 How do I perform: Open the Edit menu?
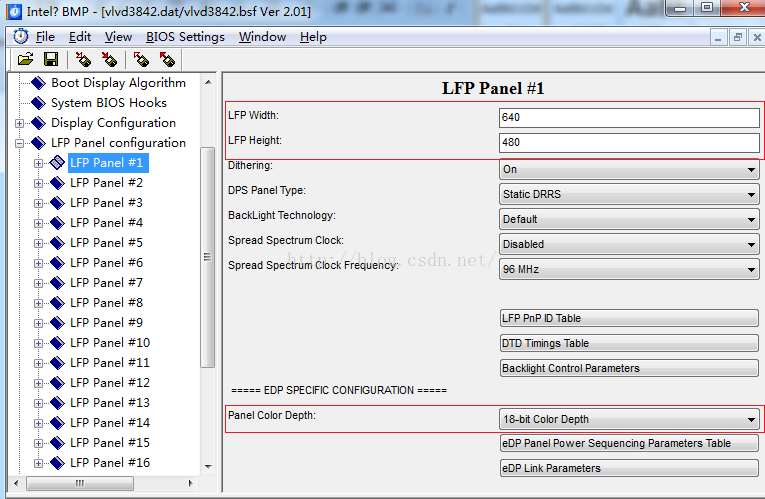[x=80, y=37]
